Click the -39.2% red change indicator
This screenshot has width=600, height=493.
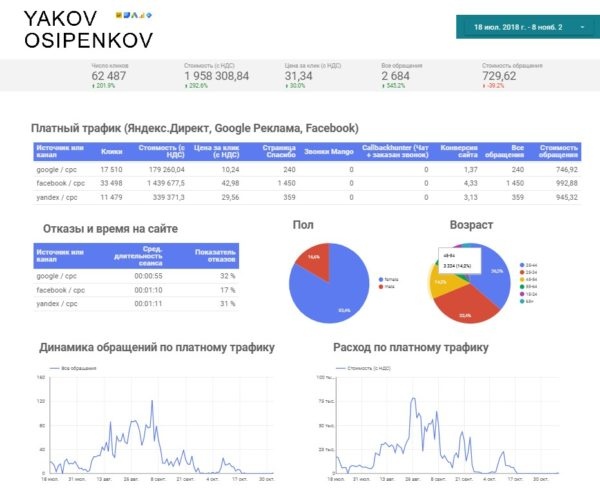tap(493, 86)
